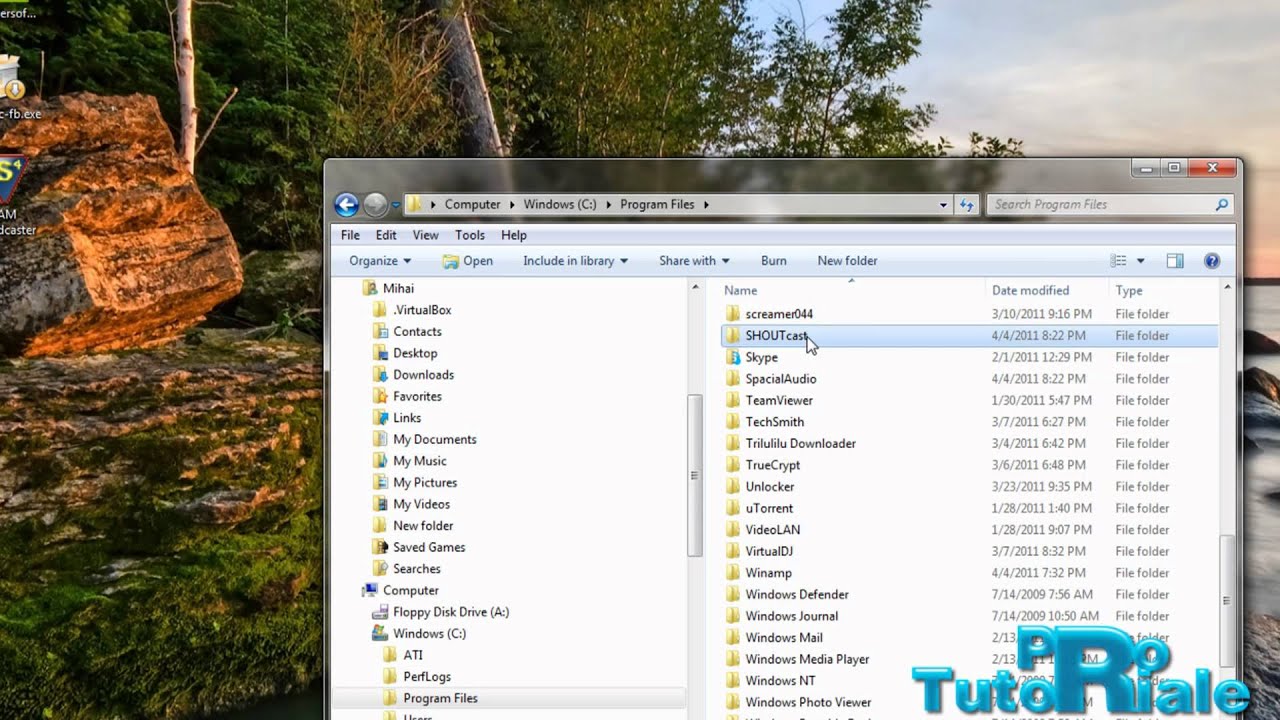The image size is (1280, 720).
Task: Select the screamer044 folder row
Action: (969, 314)
